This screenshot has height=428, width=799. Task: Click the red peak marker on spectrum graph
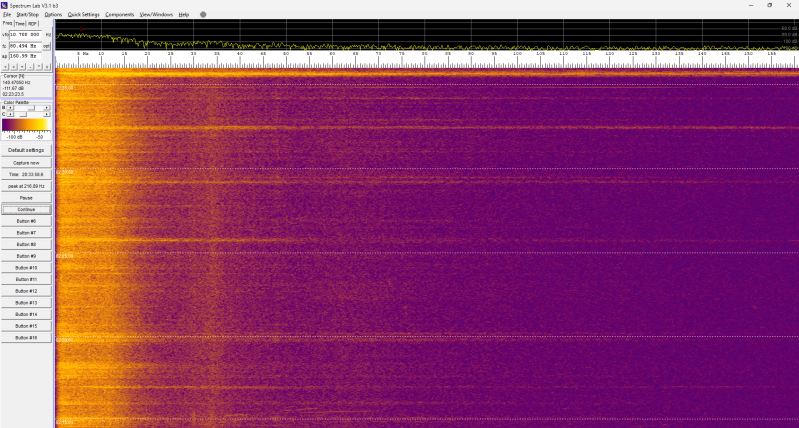81,29
